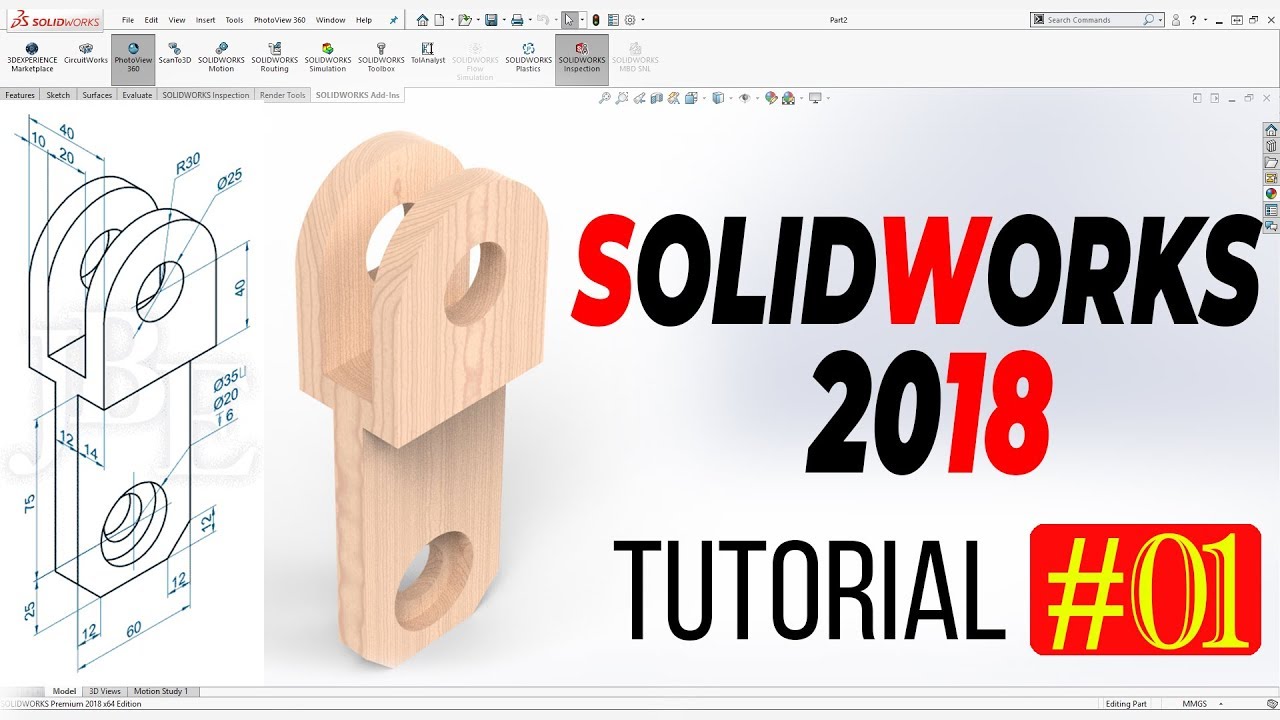The width and height of the screenshot is (1280, 720).
Task: Click the Open file folder icon
Action: click(x=465, y=20)
